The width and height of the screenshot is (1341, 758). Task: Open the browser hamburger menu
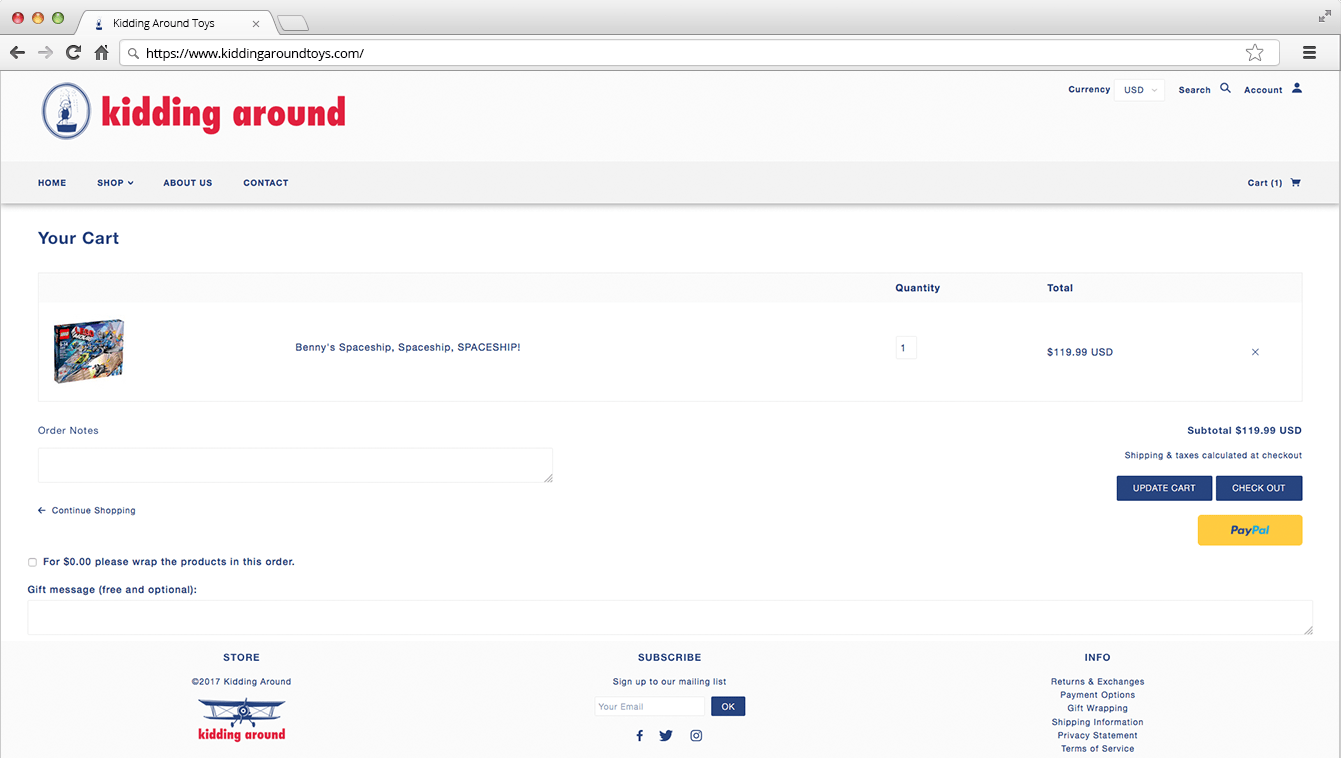[x=1309, y=53]
